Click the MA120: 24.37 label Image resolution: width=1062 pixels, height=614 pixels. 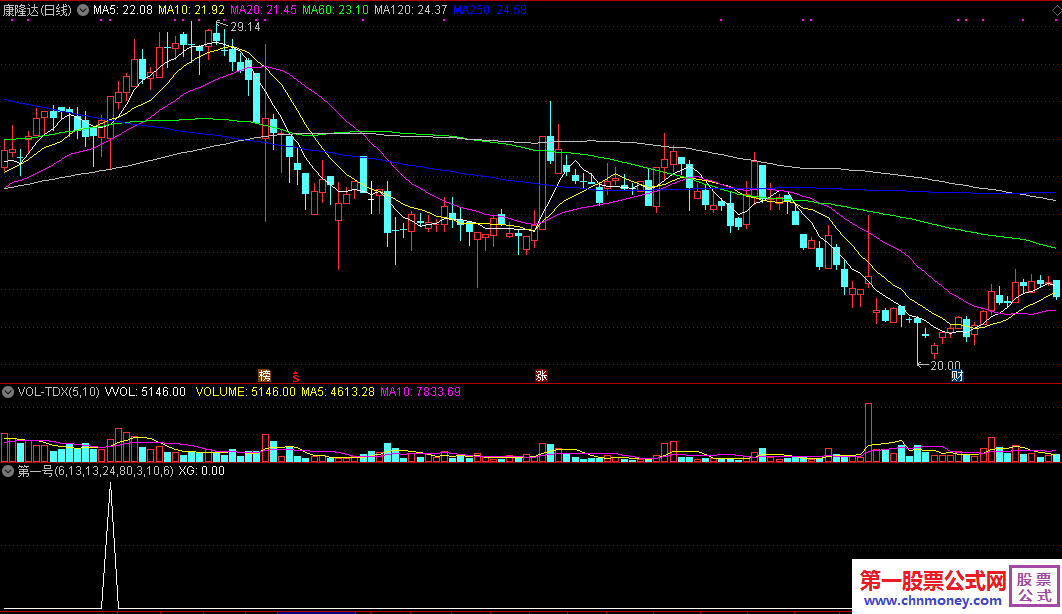[x=410, y=10]
